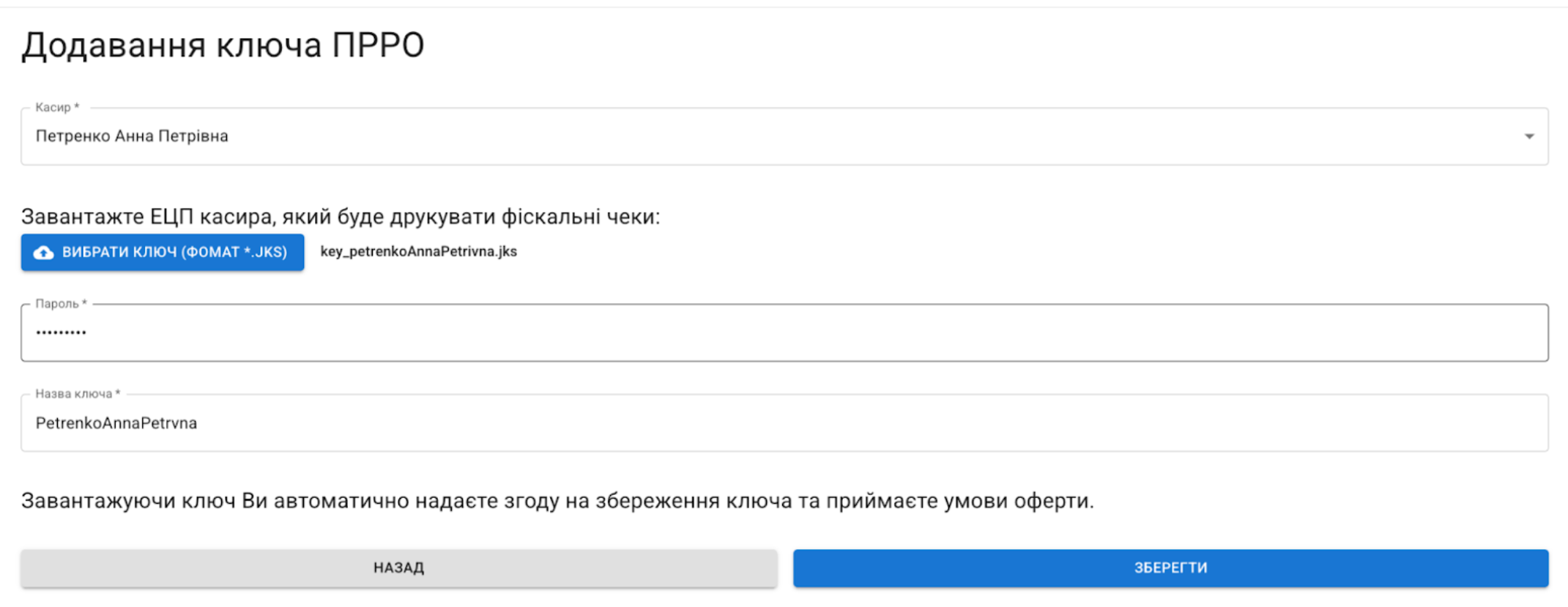Click the Завантажте ЕЦП касира instruction text
The image size is (1568, 607).
coord(341,217)
